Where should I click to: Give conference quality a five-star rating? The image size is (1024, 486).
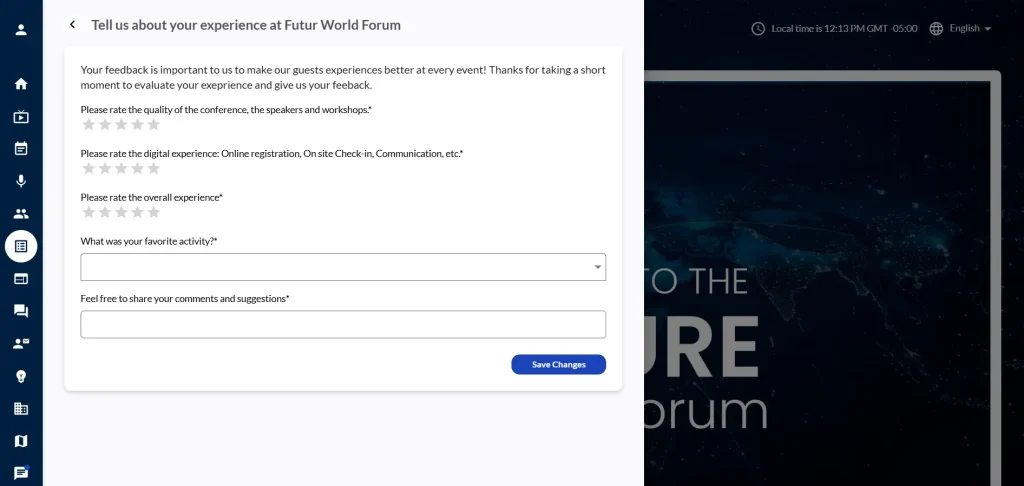[153, 125]
